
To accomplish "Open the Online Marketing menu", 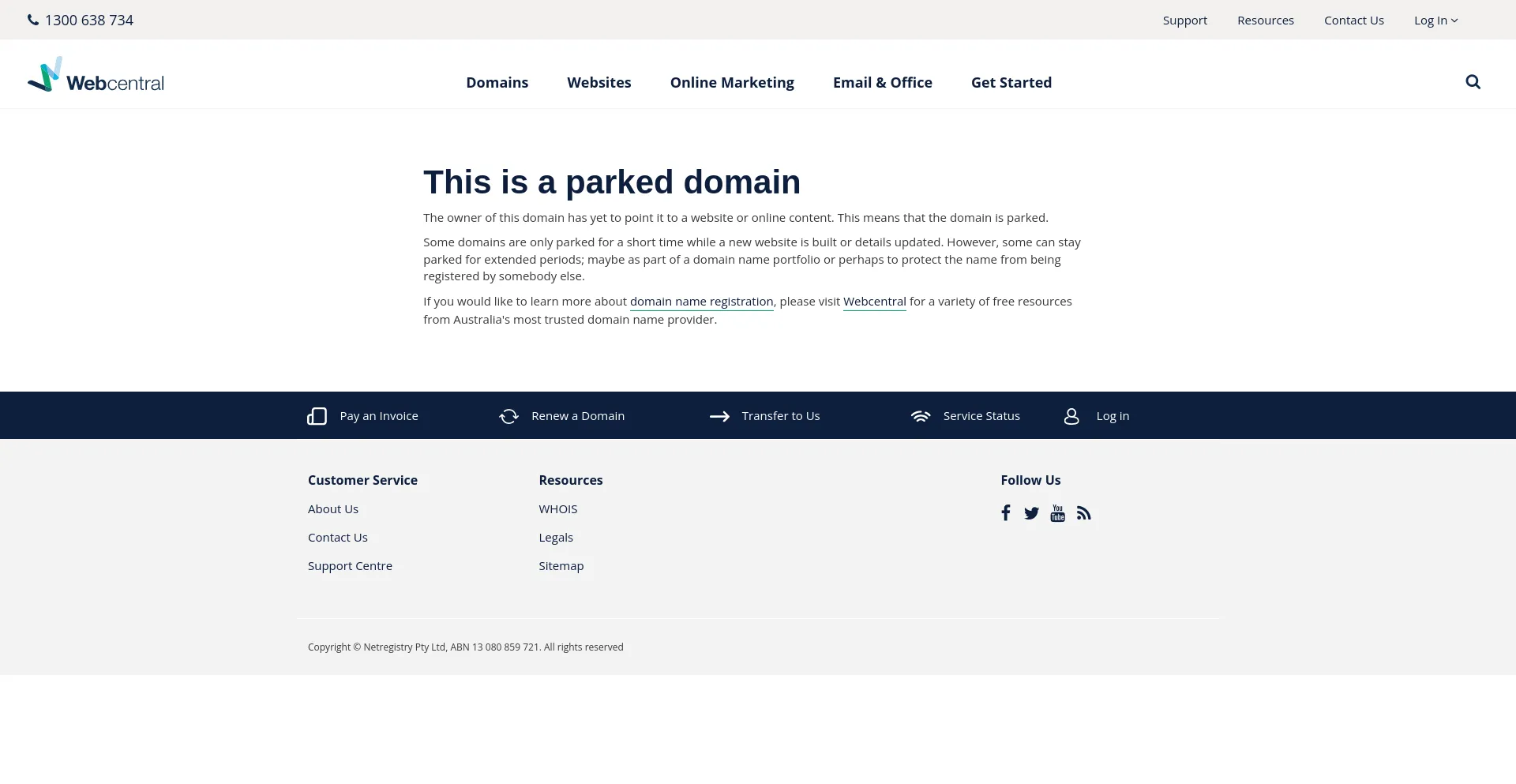I will 731,83.
